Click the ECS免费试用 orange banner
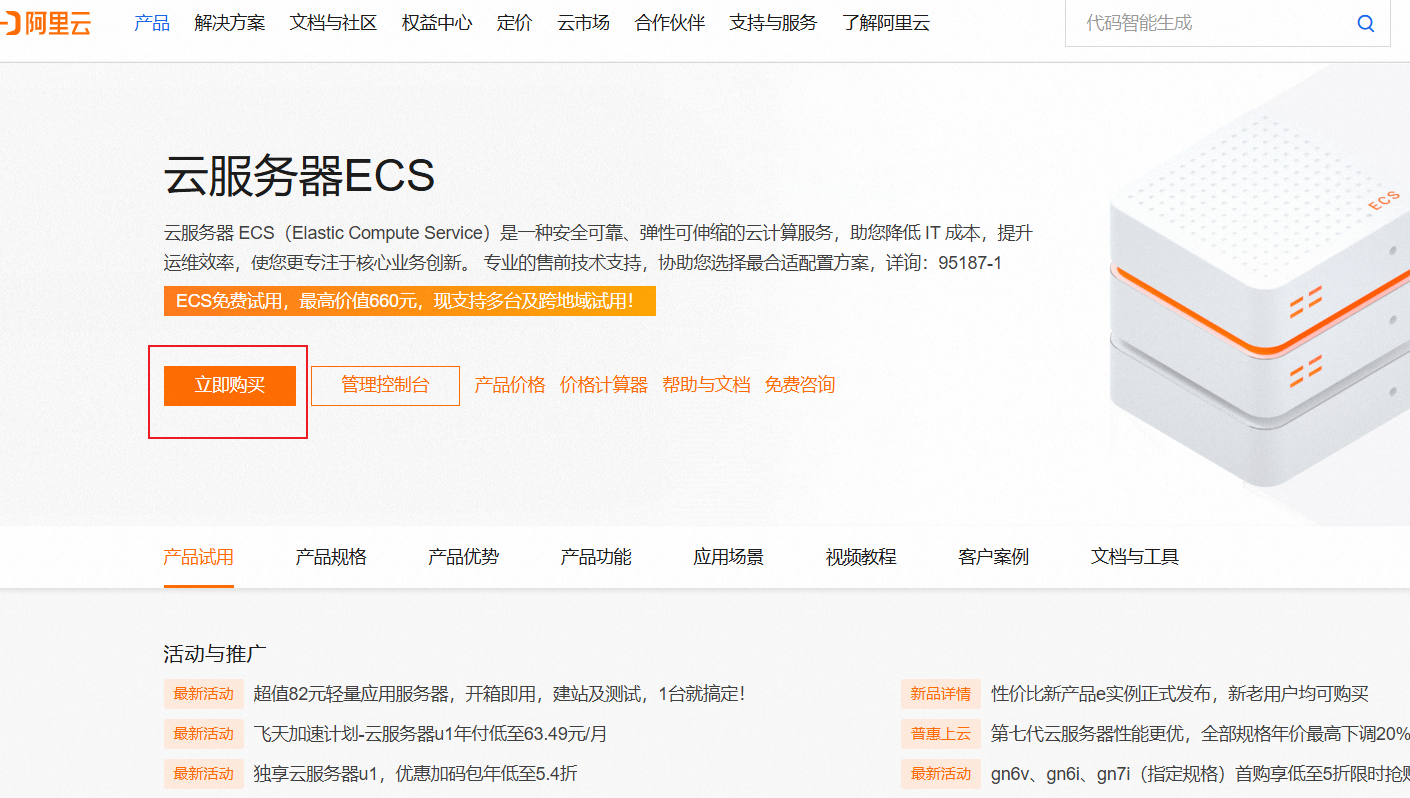1410x798 pixels. pyautogui.click(x=410, y=301)
